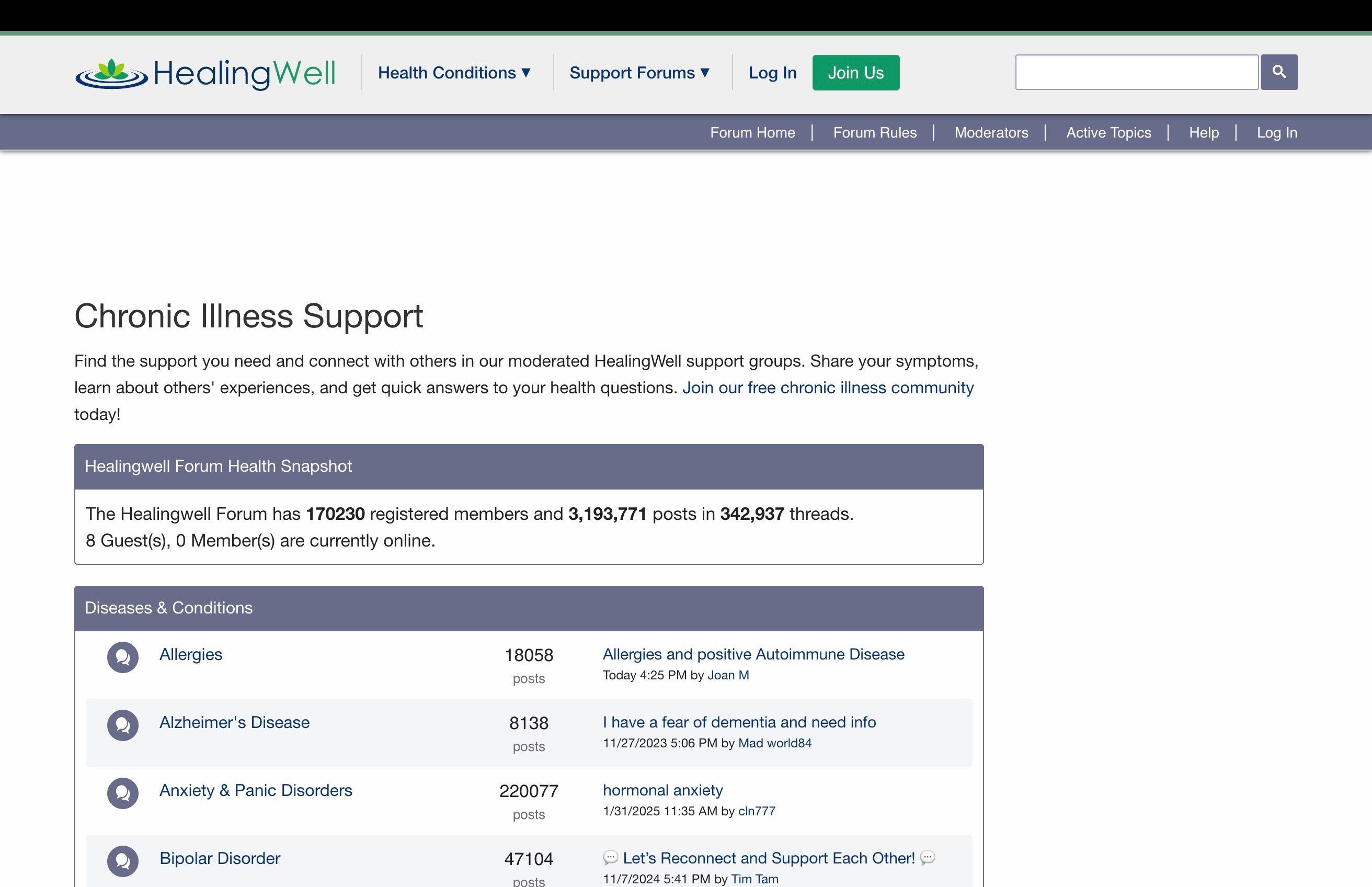Click the 170230 registered members figure
1372x887 pixels.
pos(335,514)
